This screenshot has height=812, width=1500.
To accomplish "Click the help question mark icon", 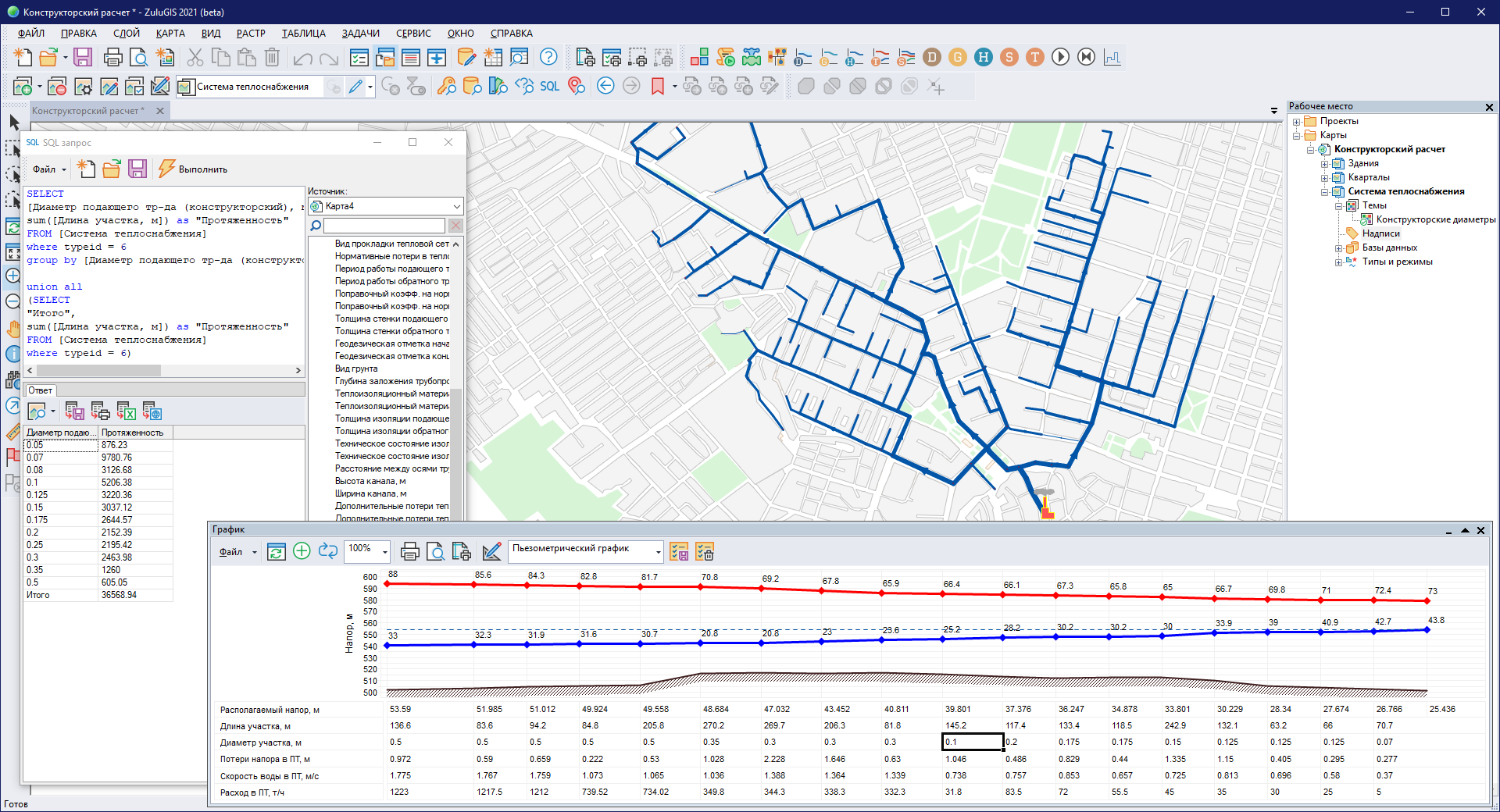I will pyautogui.click(x=549, y=57).
